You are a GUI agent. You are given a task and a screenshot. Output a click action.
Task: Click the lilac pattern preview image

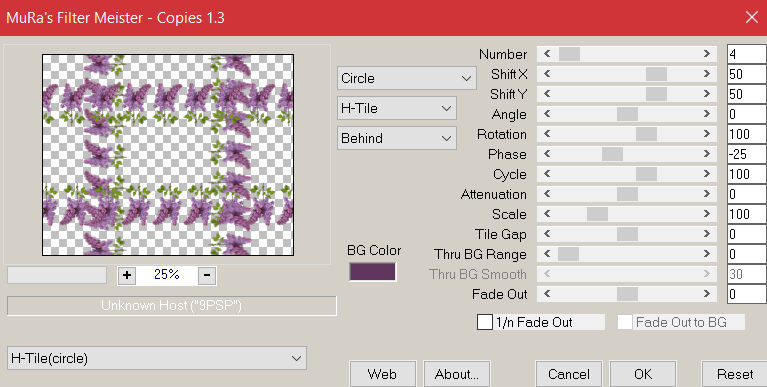point(168,155)
